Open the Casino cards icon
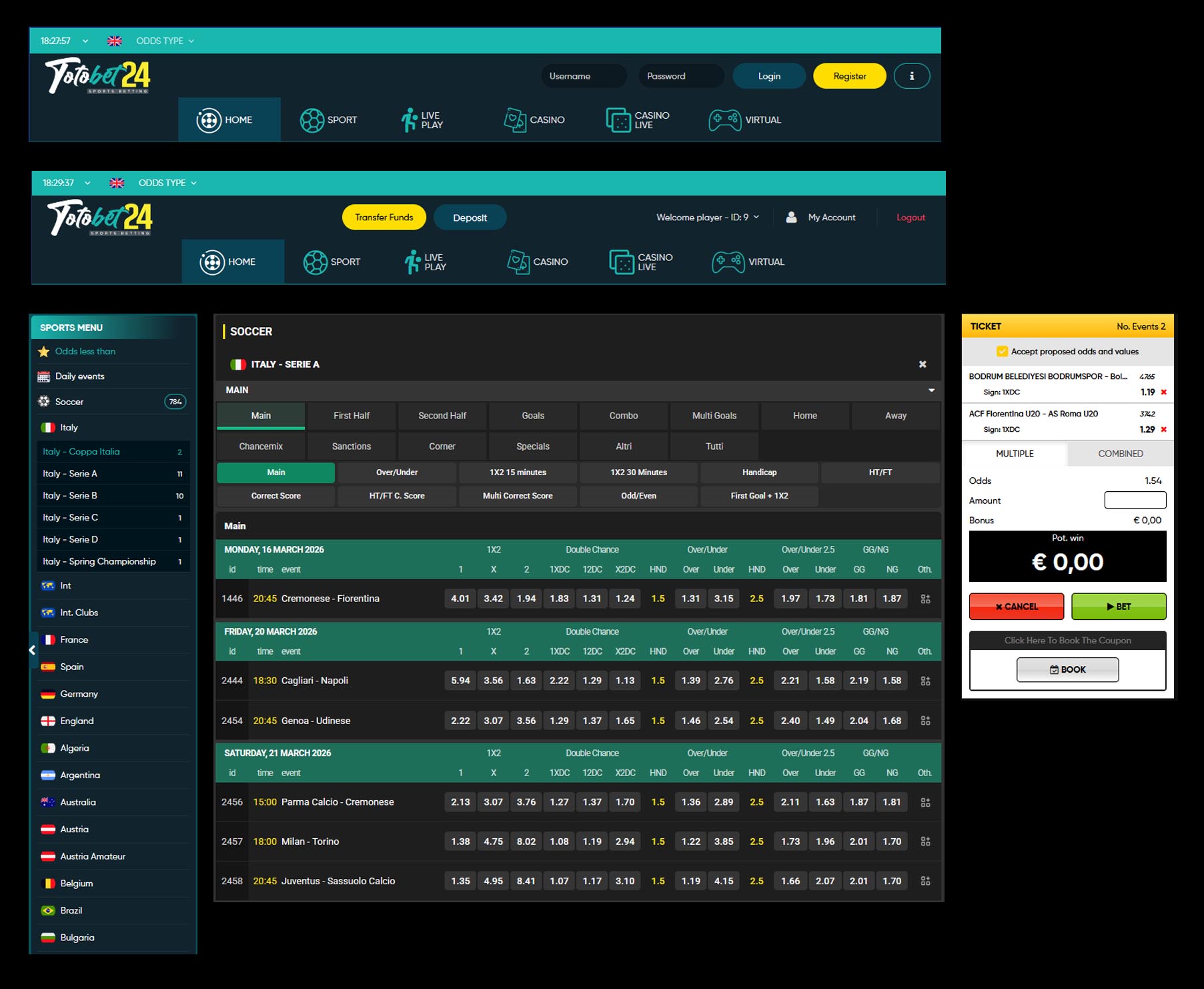This screenshot has height=989, width=1204. [x=514, y=119]
